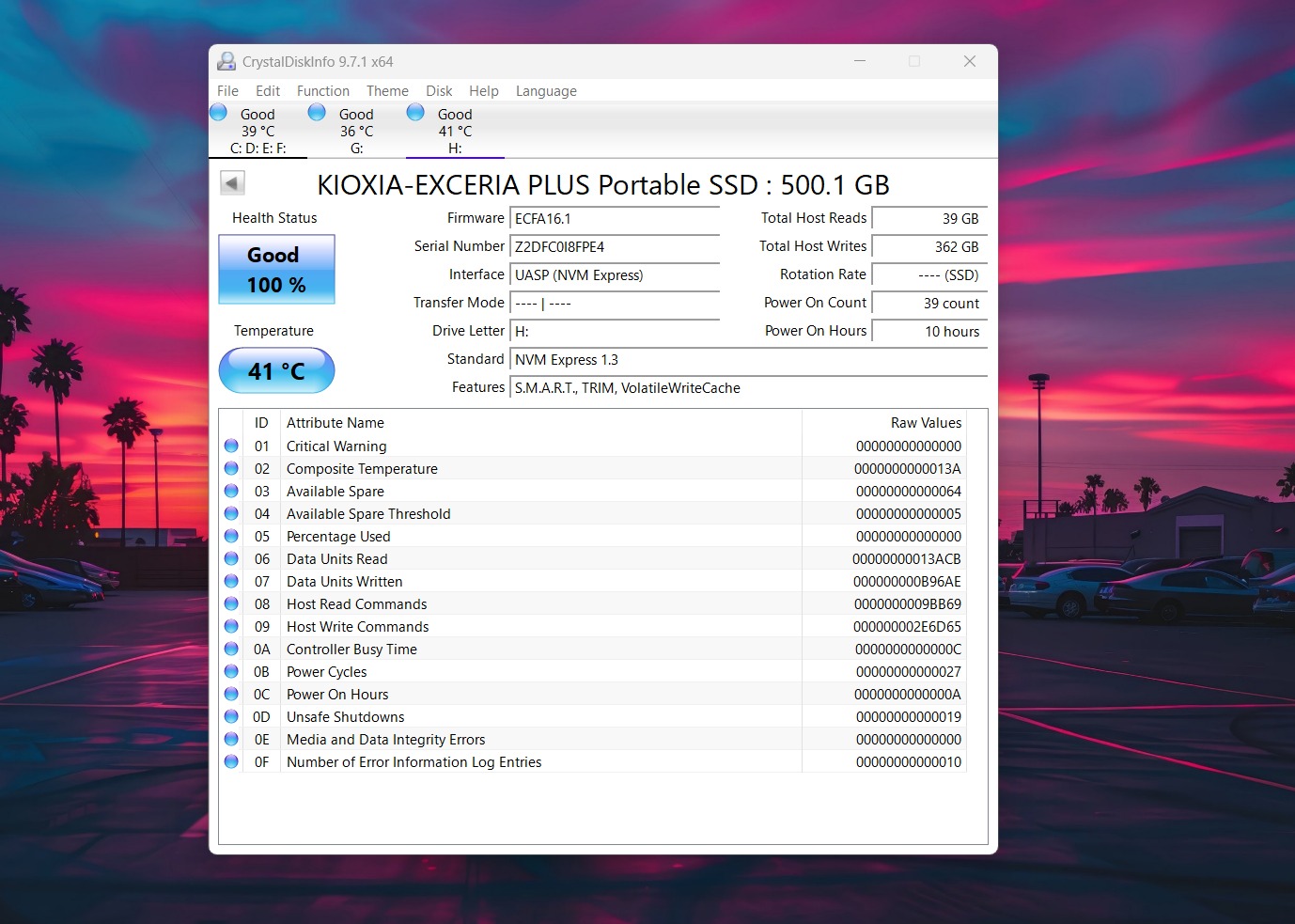The width and height of the screenshot is (1295, 924).
Task: Click raw value 0000000009BB69
Action: pos(908,604)
